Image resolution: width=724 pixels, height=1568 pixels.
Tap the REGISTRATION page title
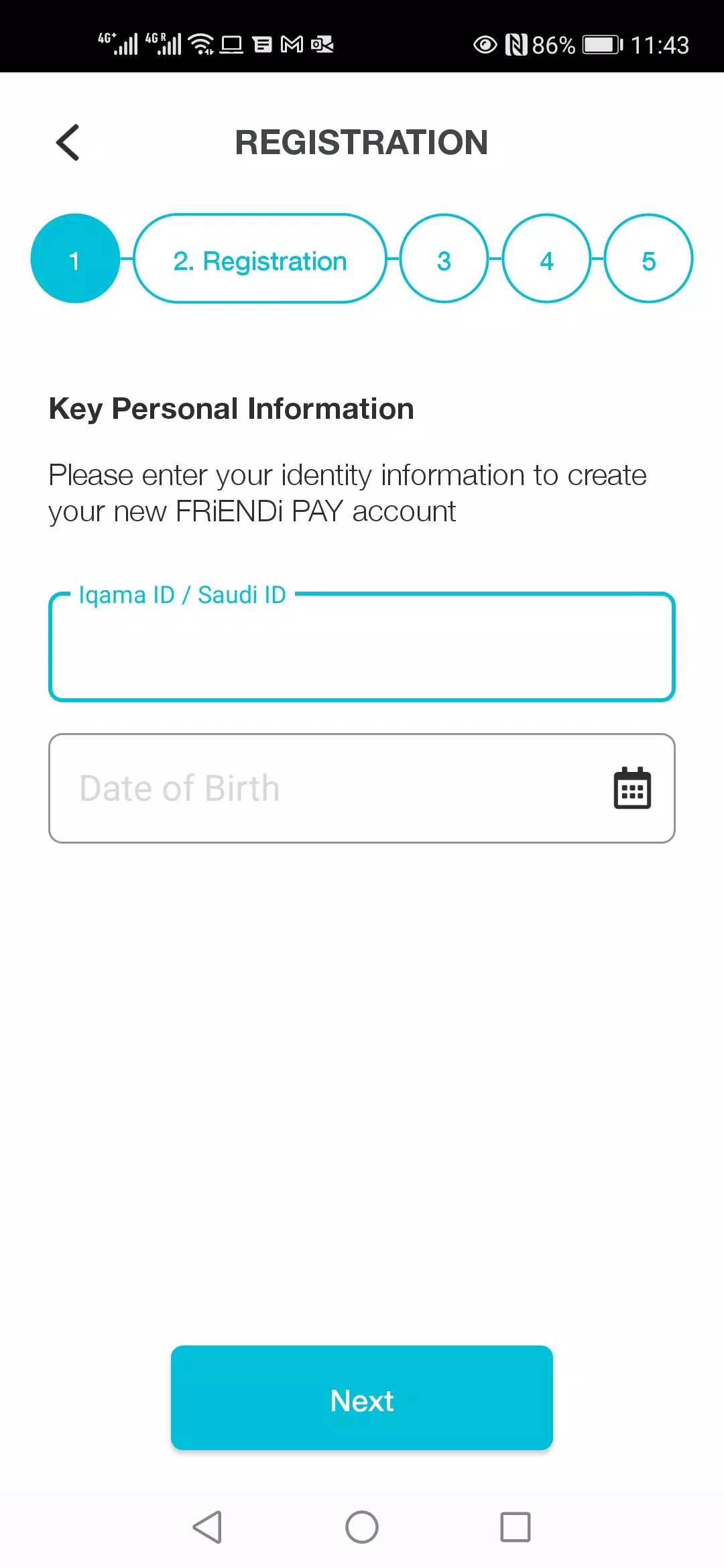click(x=361, y=143)
